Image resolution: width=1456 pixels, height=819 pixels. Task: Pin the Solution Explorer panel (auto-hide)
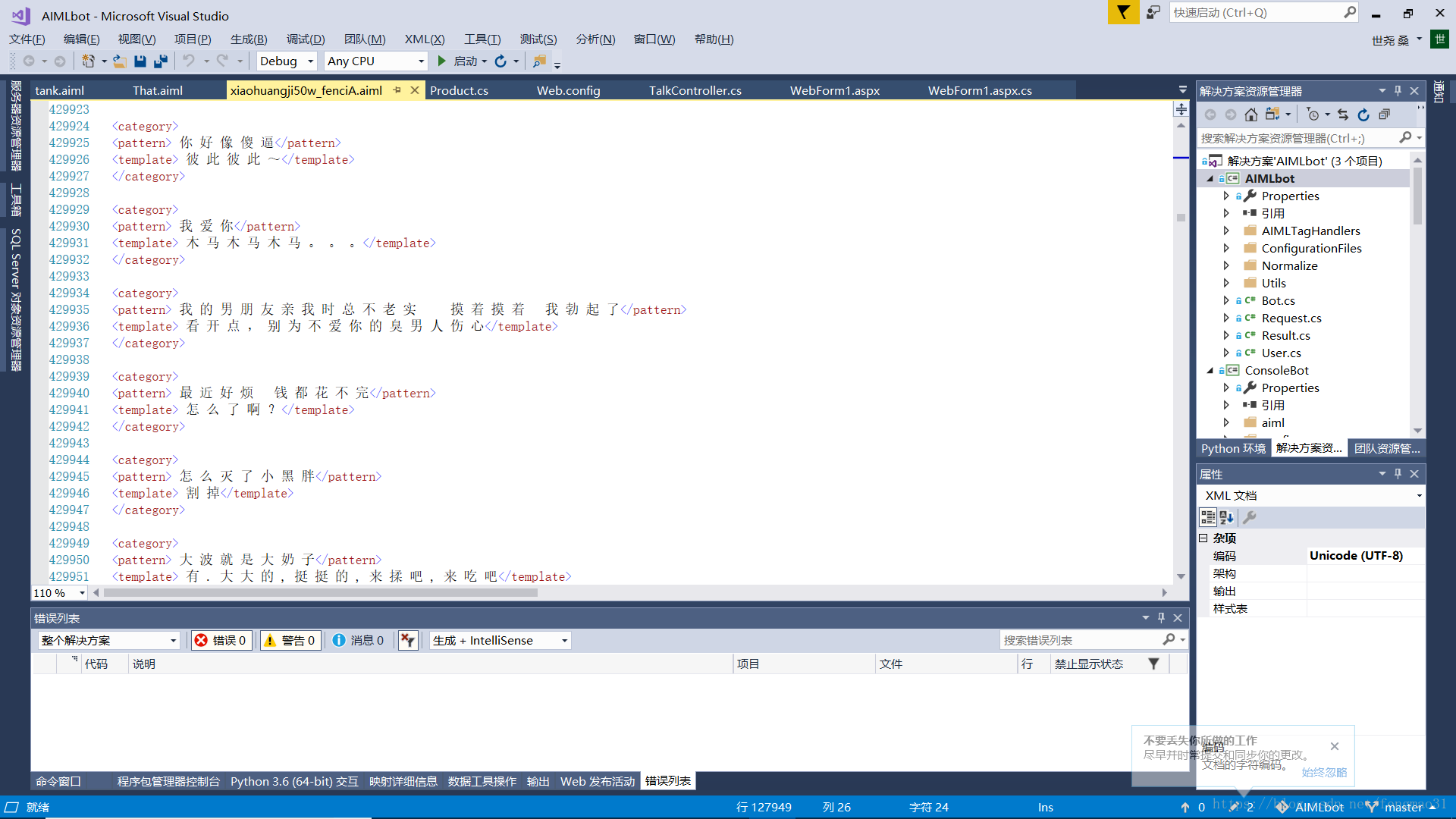click(x=1398, y=91)
